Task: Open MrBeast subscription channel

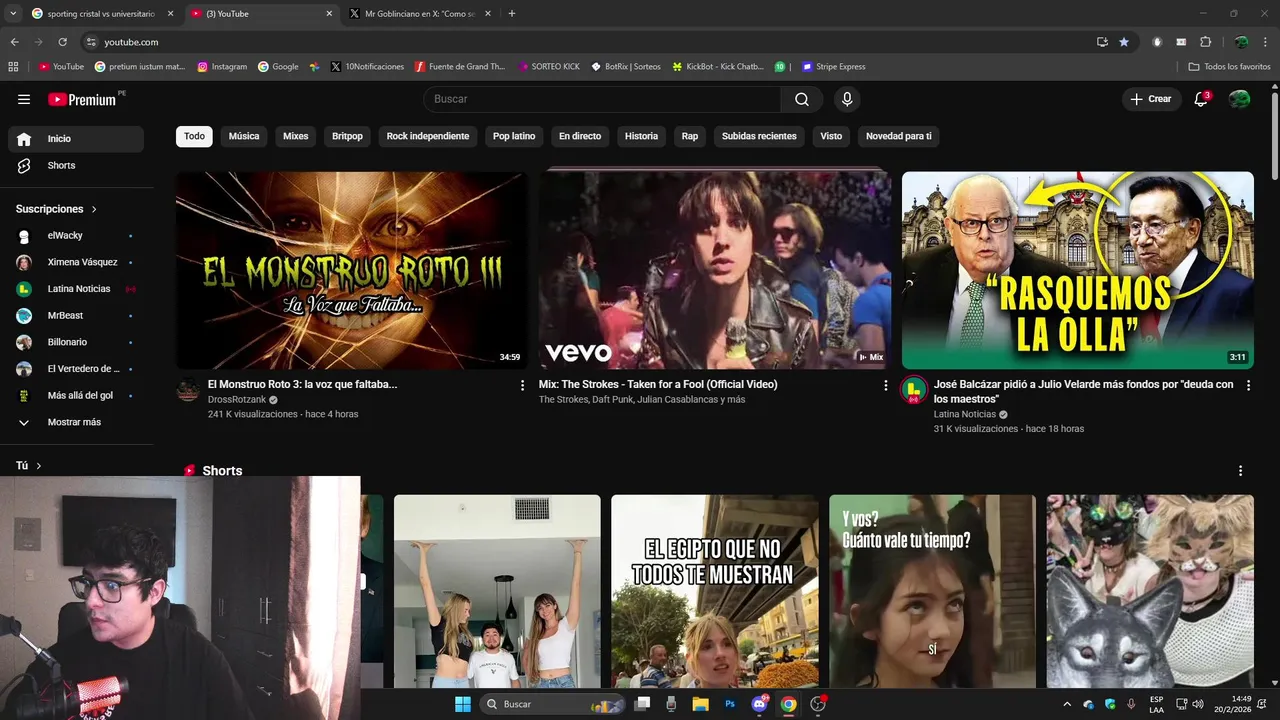Action: (x=76, y=316)
